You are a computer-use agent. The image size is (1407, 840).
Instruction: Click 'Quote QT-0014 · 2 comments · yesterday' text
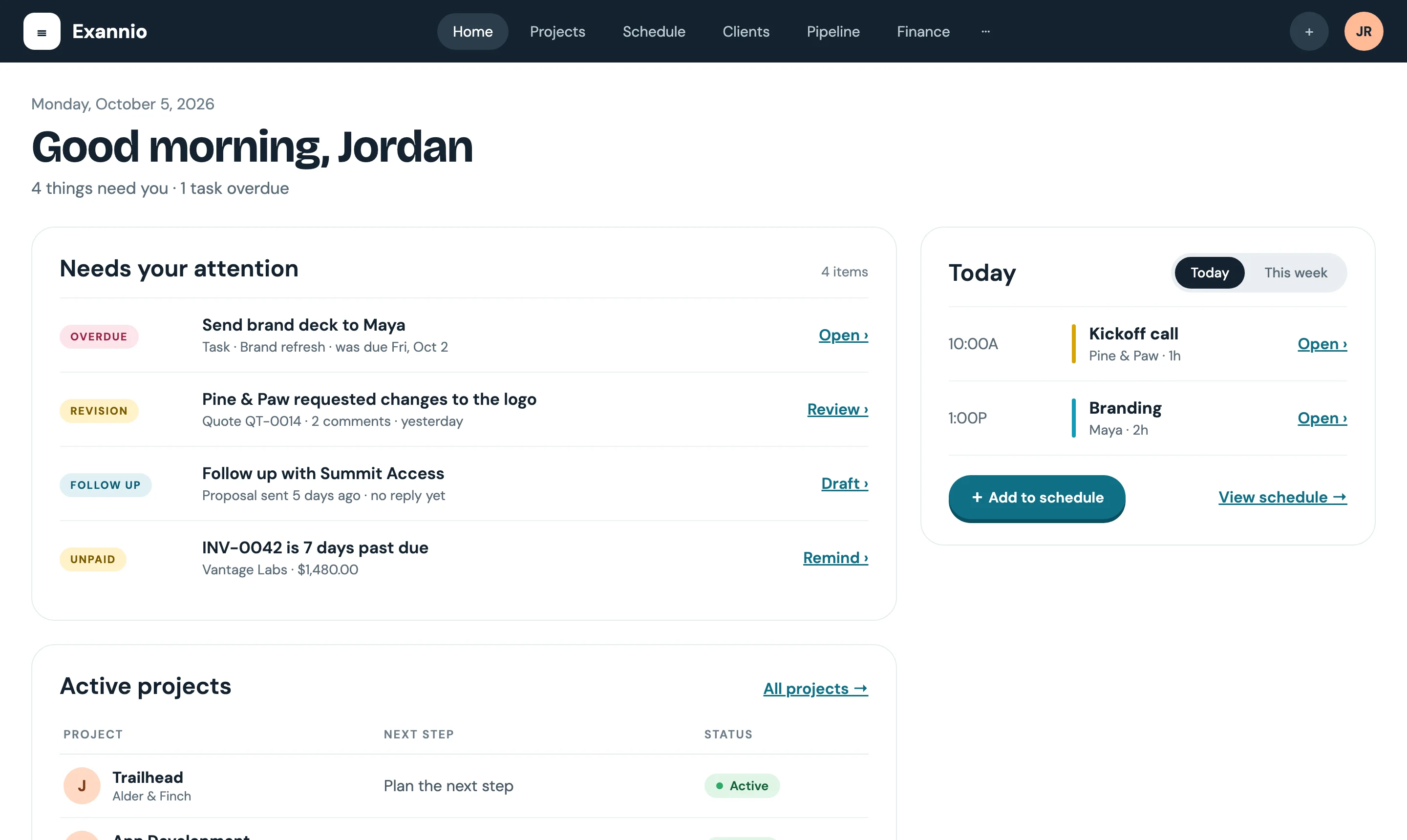click(x=332, y=420)
